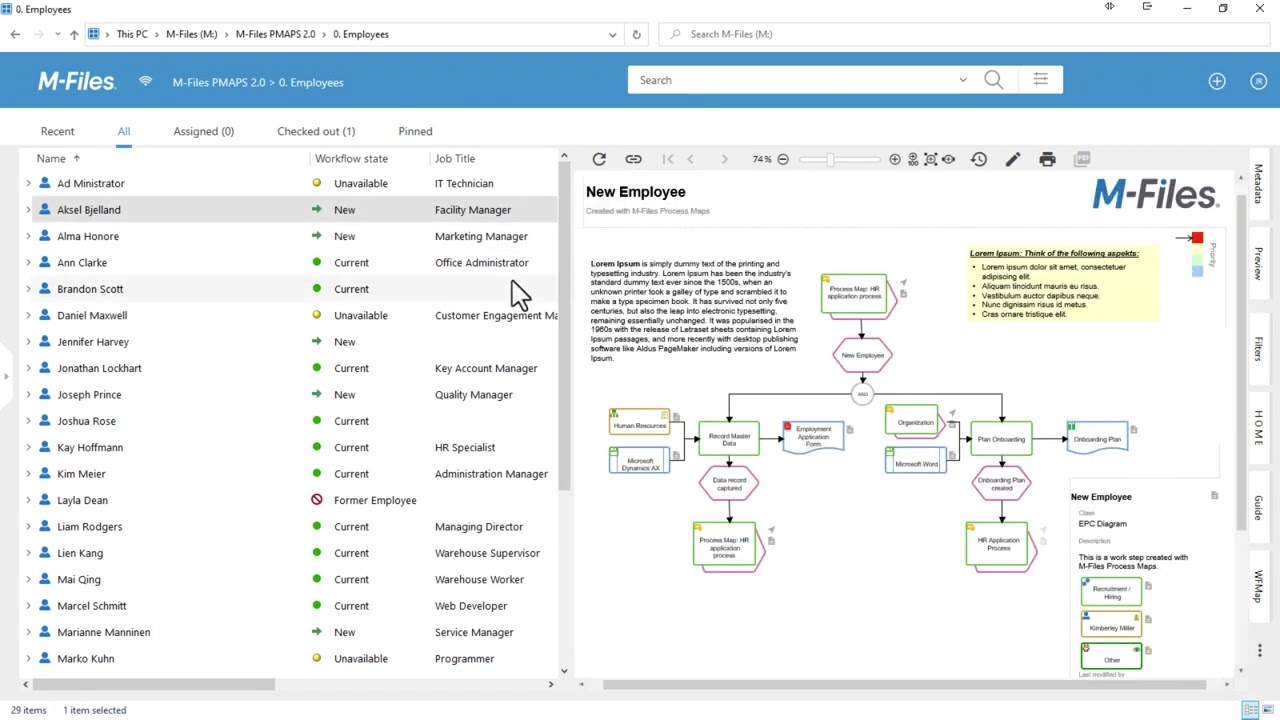Screen dimensions: 1280x720
Task: Click Explorer up-folder arrow
Action: [74, 34]
